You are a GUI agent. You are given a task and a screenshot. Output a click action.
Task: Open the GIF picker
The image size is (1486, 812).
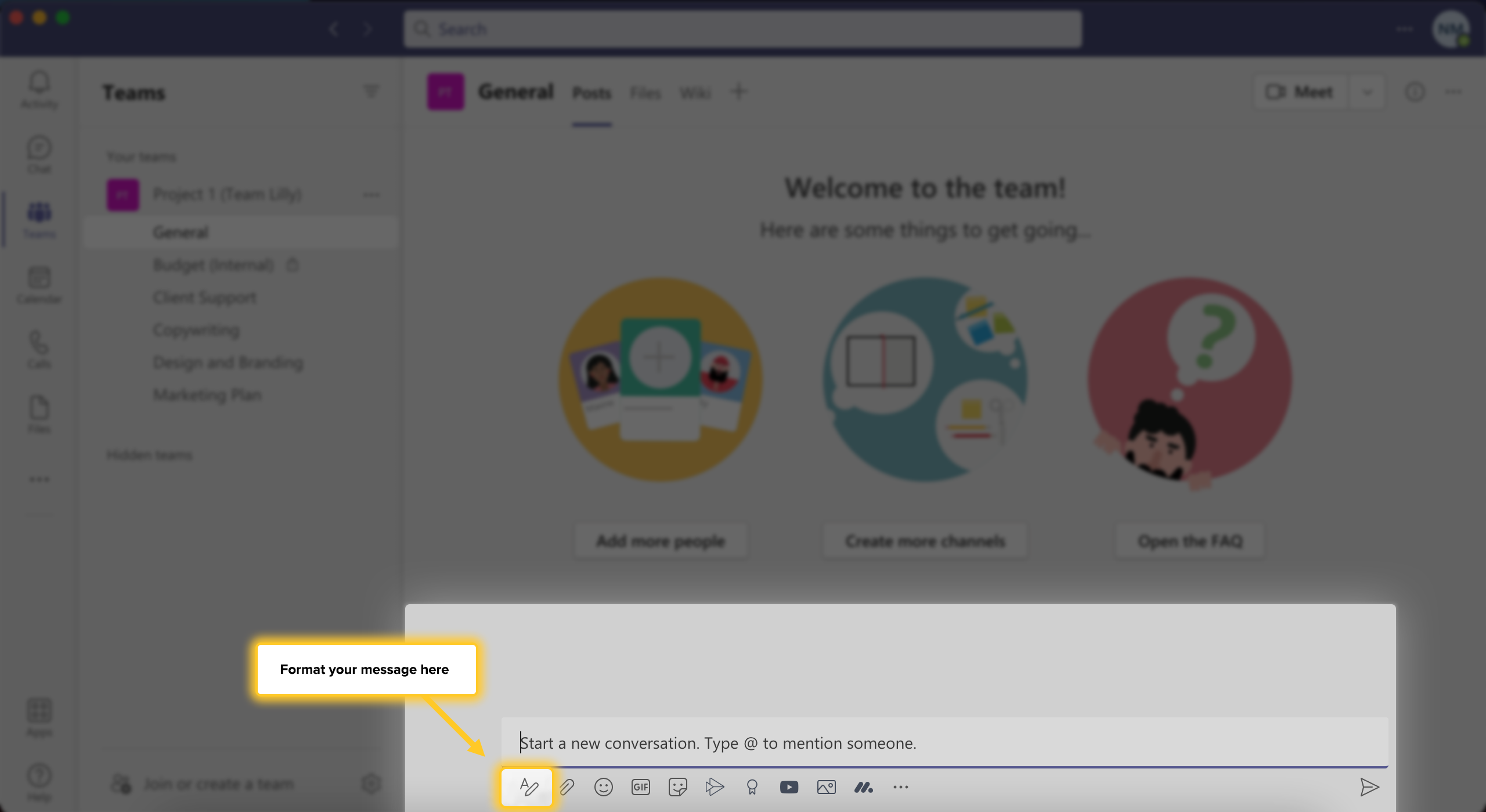pyautogui.click(x=640, y=787)
